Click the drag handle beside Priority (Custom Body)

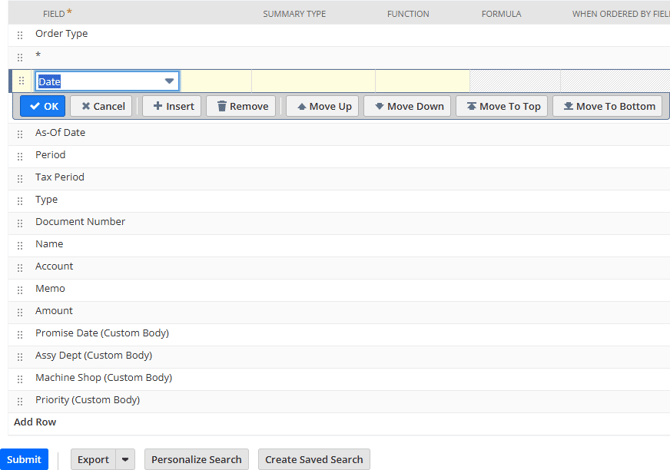coord(20,400)
